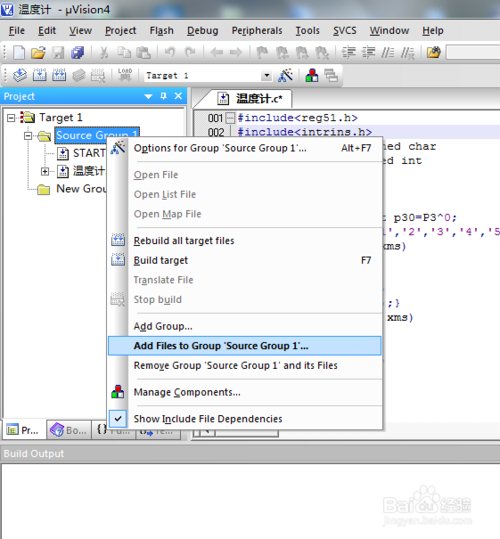Click the Save All icon
The height and width of the screenshot is (539, 500).
click(78, 53)
